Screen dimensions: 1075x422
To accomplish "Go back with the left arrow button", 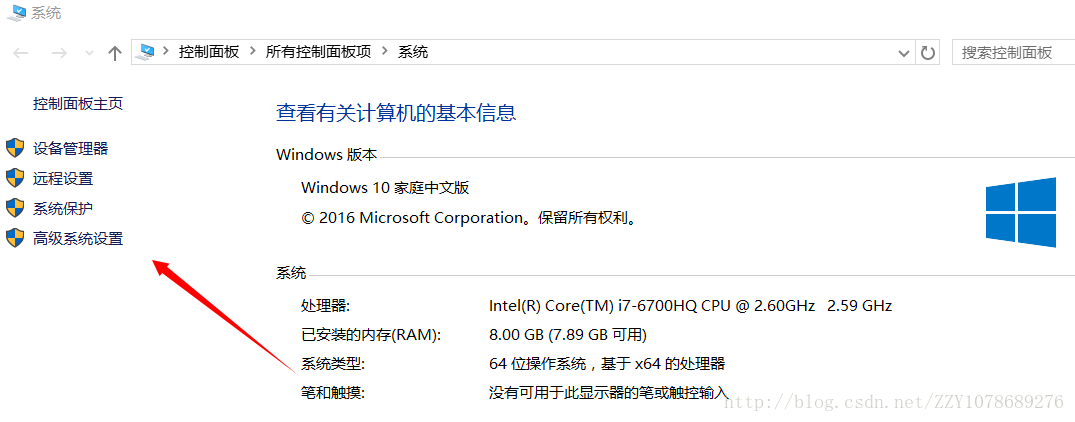I will click(x=21, y=53).
